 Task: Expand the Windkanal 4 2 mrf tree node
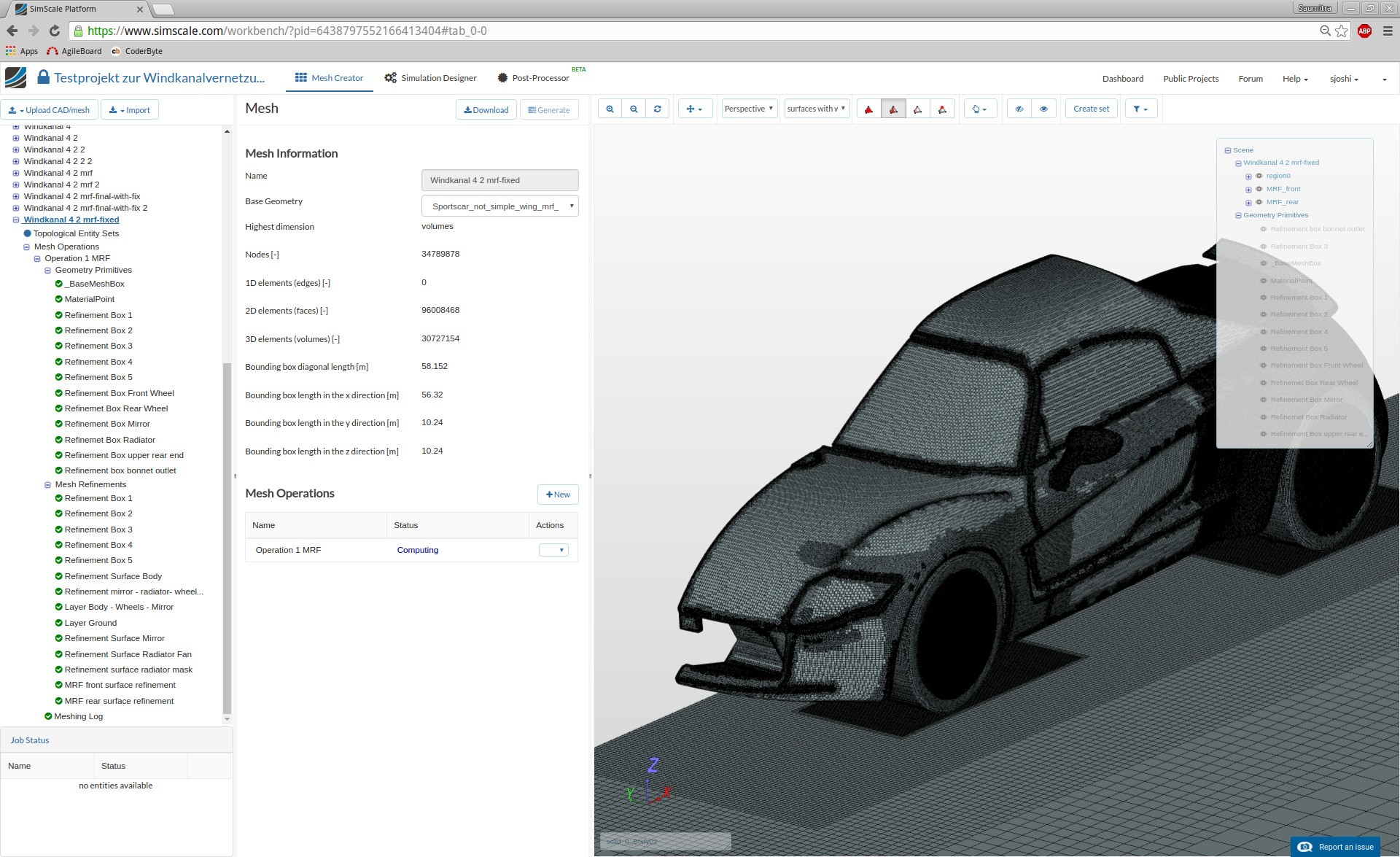(x=16, y=173)
